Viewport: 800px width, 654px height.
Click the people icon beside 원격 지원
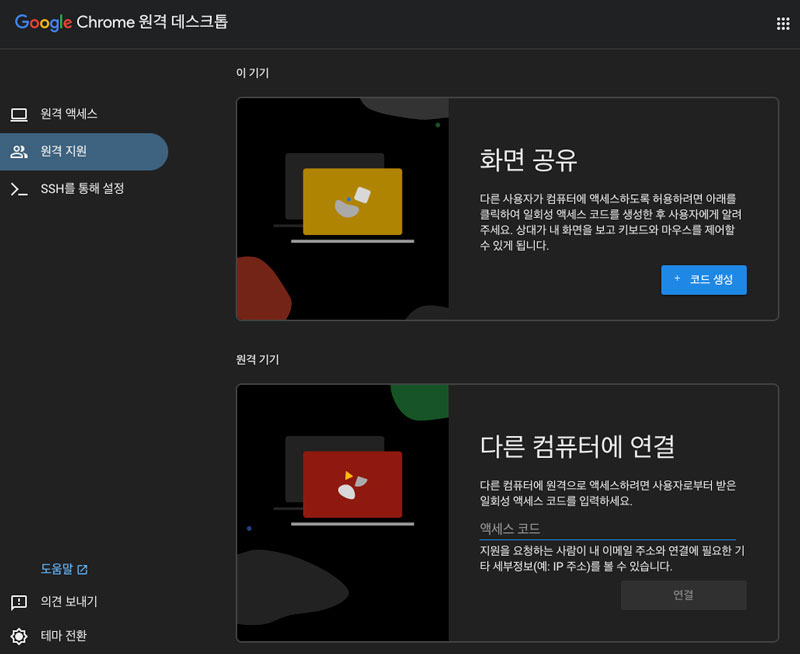click(19, 152)
